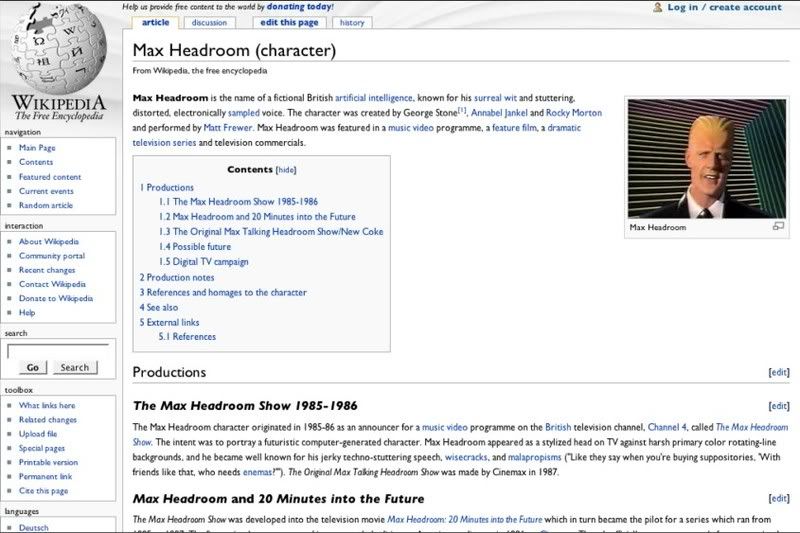Switch to the article tab
Screen dimensions: 800x533
pyautogui.click(x=155, y=22)
